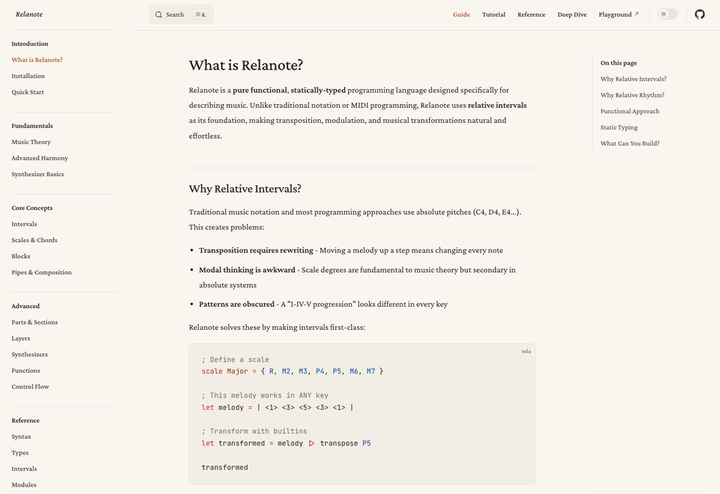Jump to Why Relative Rhythm? section
The image size is (720, 494).
click(x=632, y=95)
